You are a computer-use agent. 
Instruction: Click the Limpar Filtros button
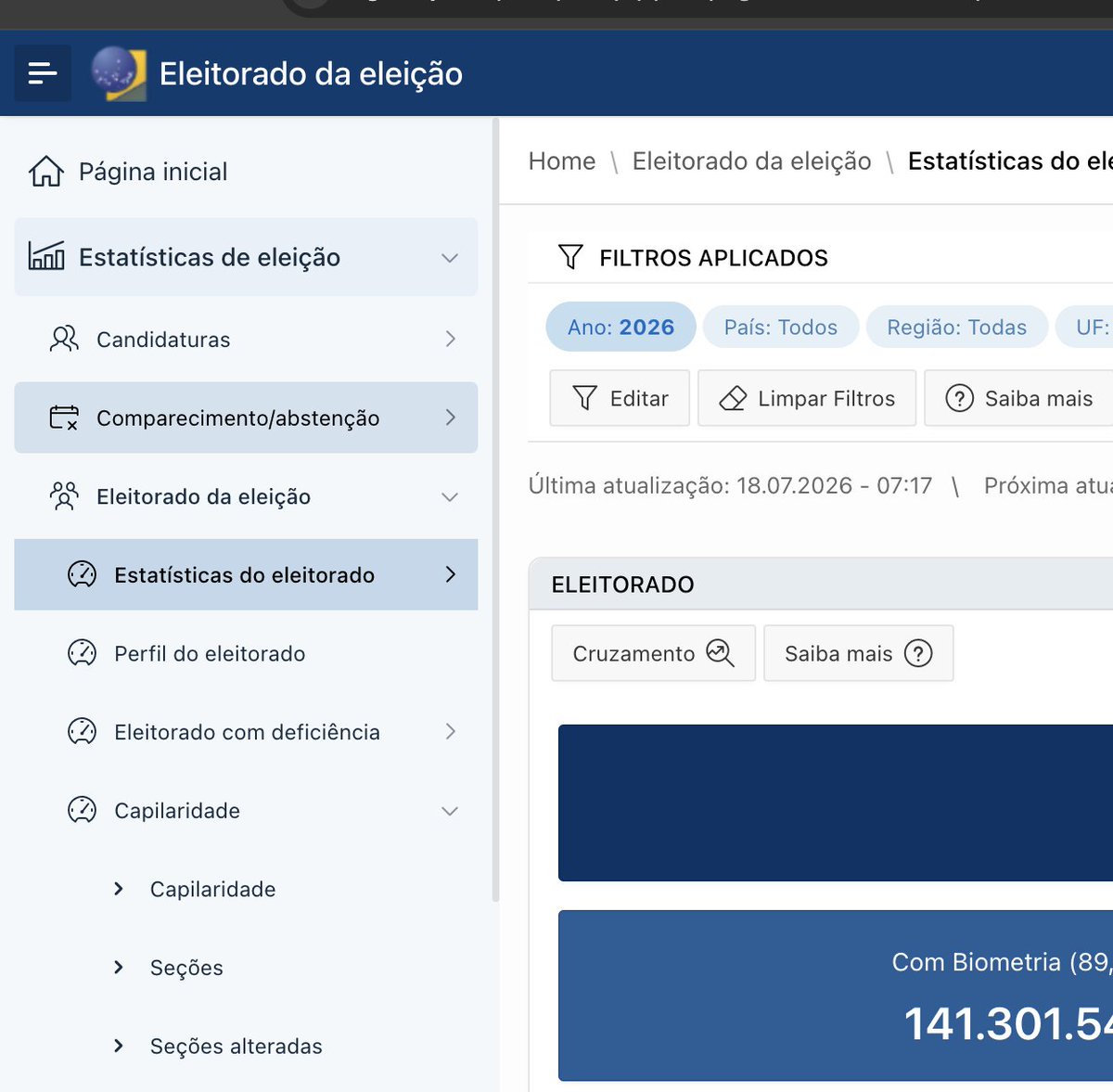coord(807,398)
